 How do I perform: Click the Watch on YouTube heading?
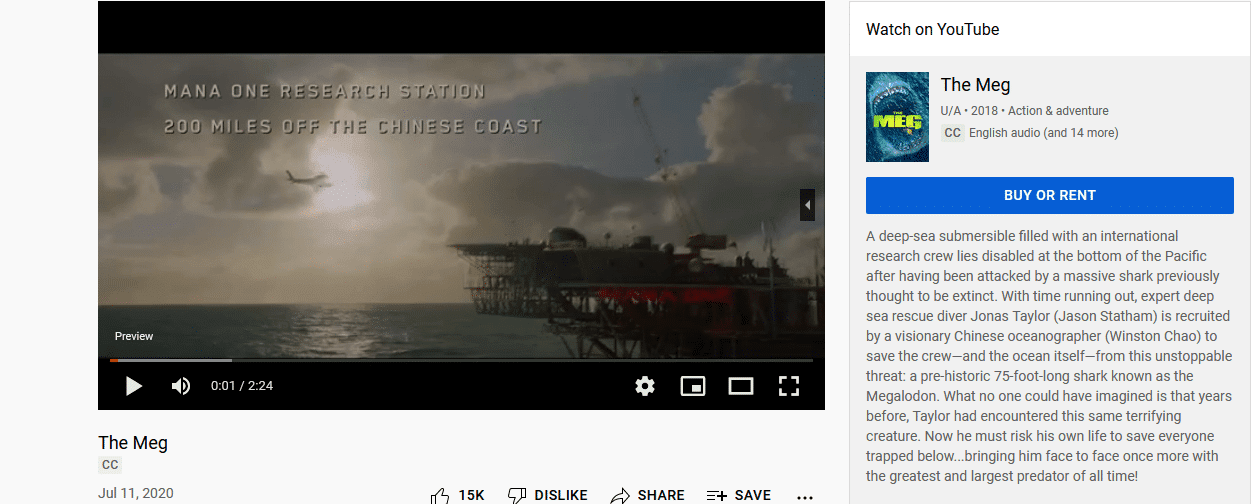click(933, 29)
